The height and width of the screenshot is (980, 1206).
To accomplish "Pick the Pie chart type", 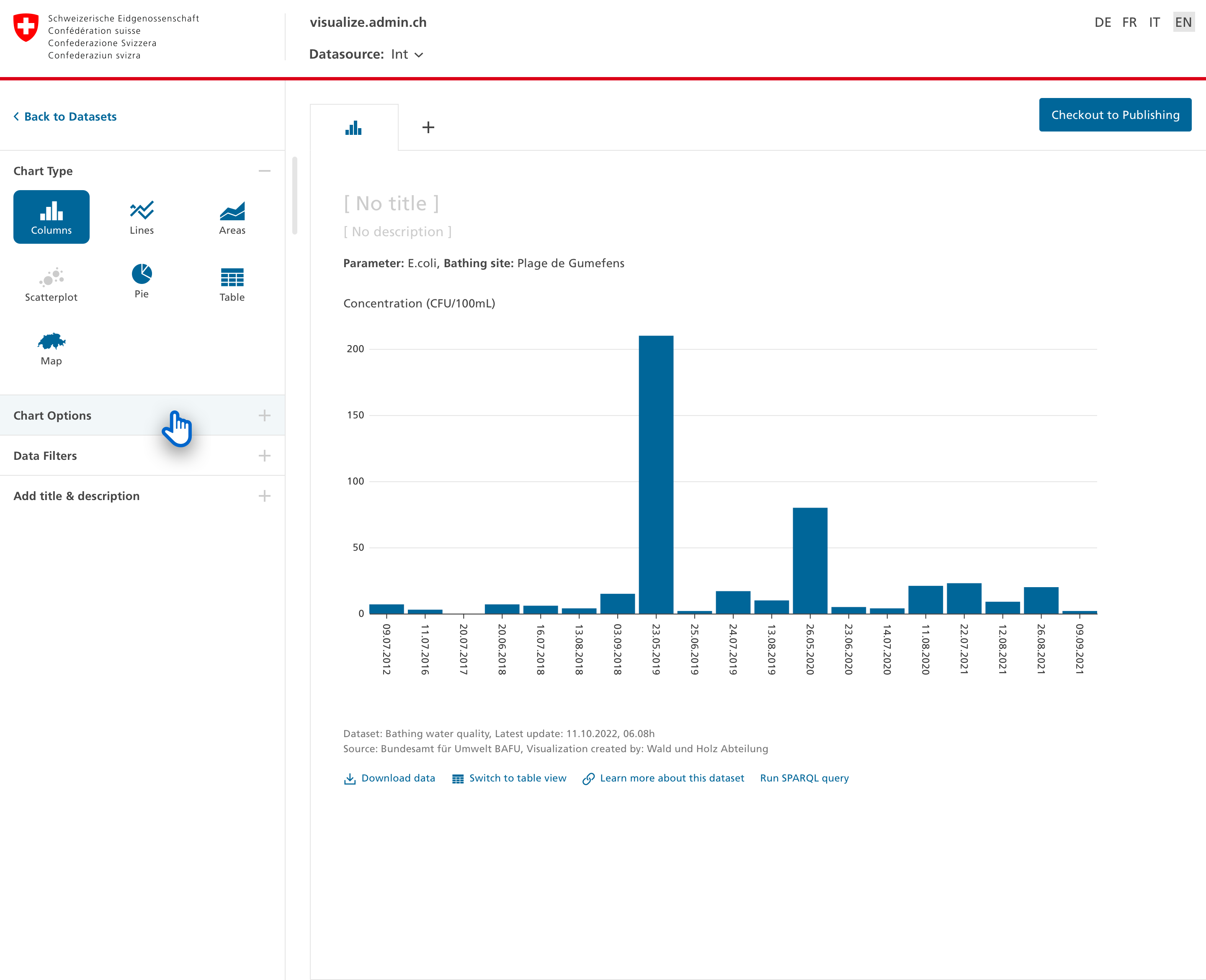I will point(142,281).
